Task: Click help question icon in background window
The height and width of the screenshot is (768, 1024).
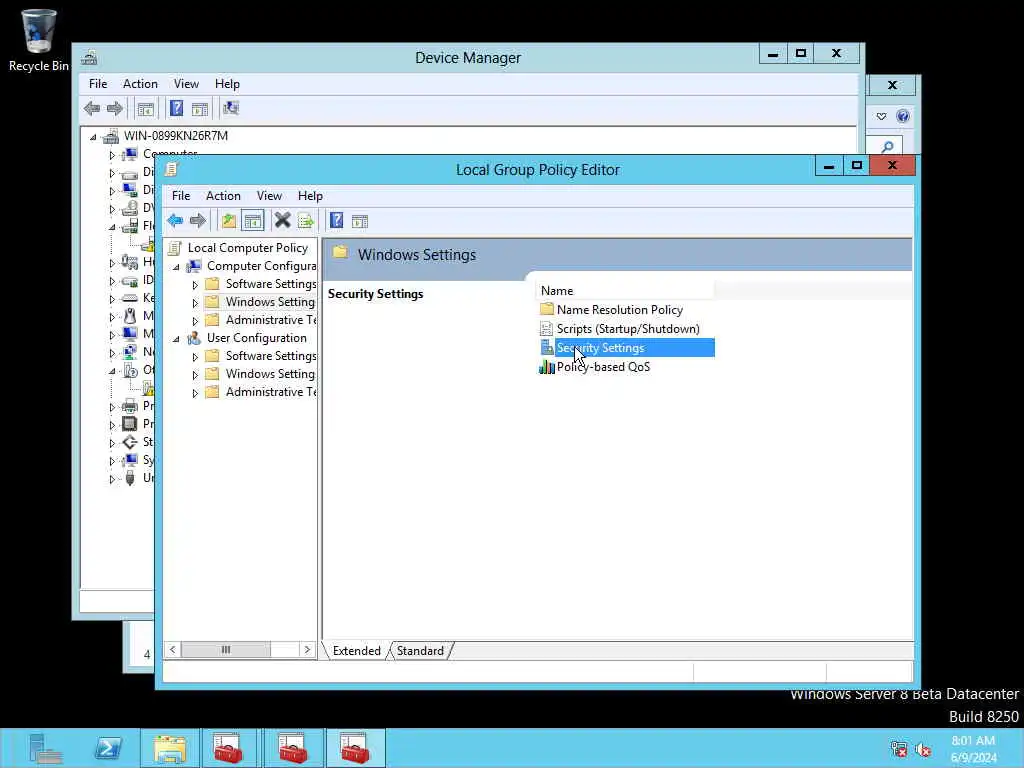Action: (903, 116)
